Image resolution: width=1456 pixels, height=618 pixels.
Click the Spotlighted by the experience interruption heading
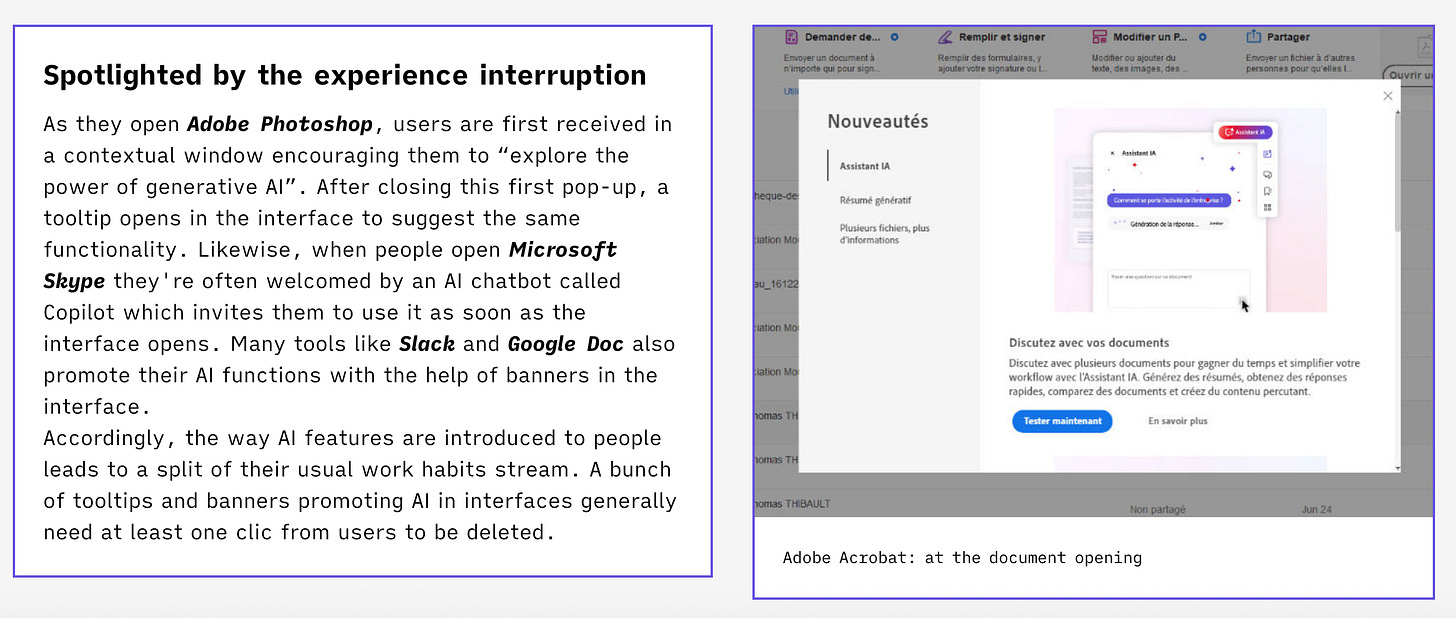(345, 75)
